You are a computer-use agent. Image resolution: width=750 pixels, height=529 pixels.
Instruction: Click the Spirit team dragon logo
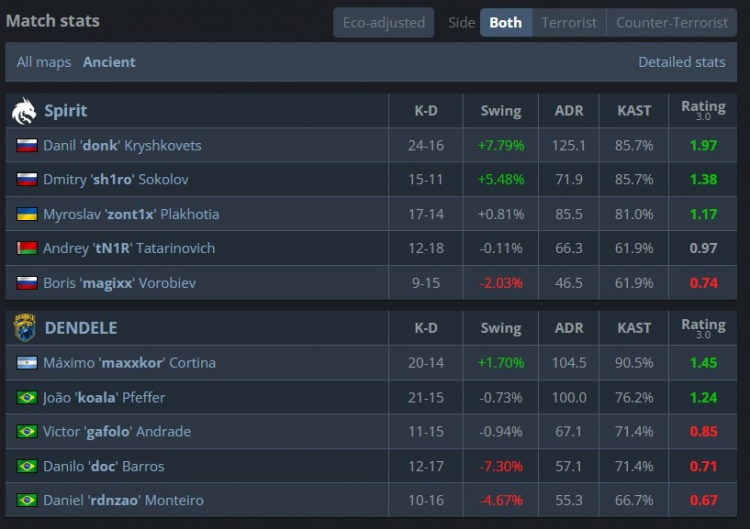click(24, 111)
